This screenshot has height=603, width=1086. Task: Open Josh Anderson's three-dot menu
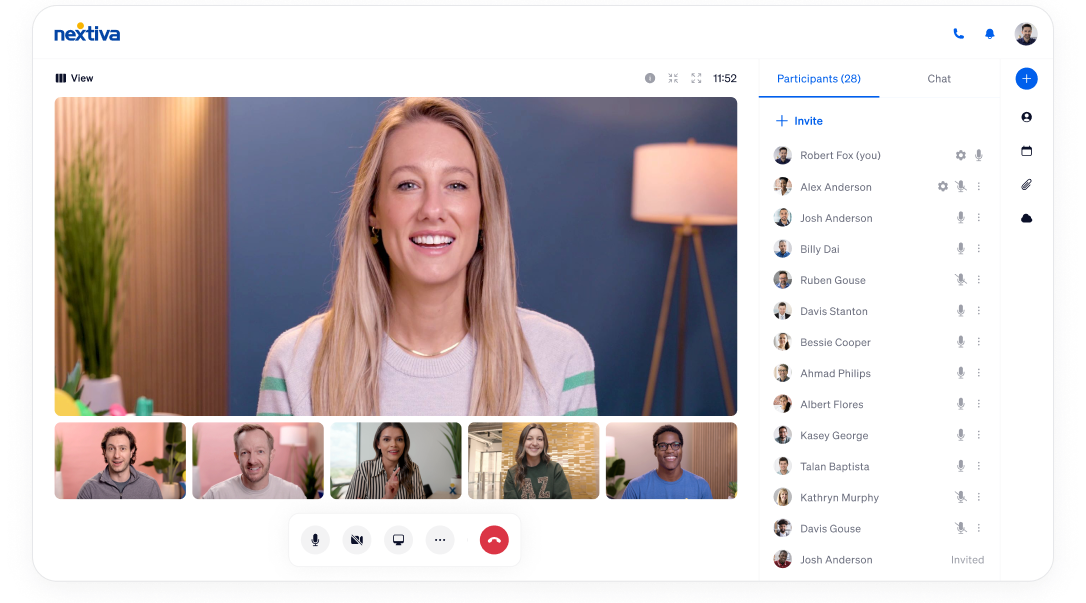979,217
